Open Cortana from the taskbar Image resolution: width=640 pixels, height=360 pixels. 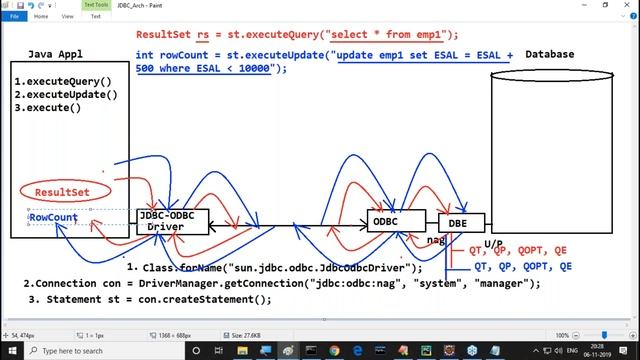tap(196, 351)
